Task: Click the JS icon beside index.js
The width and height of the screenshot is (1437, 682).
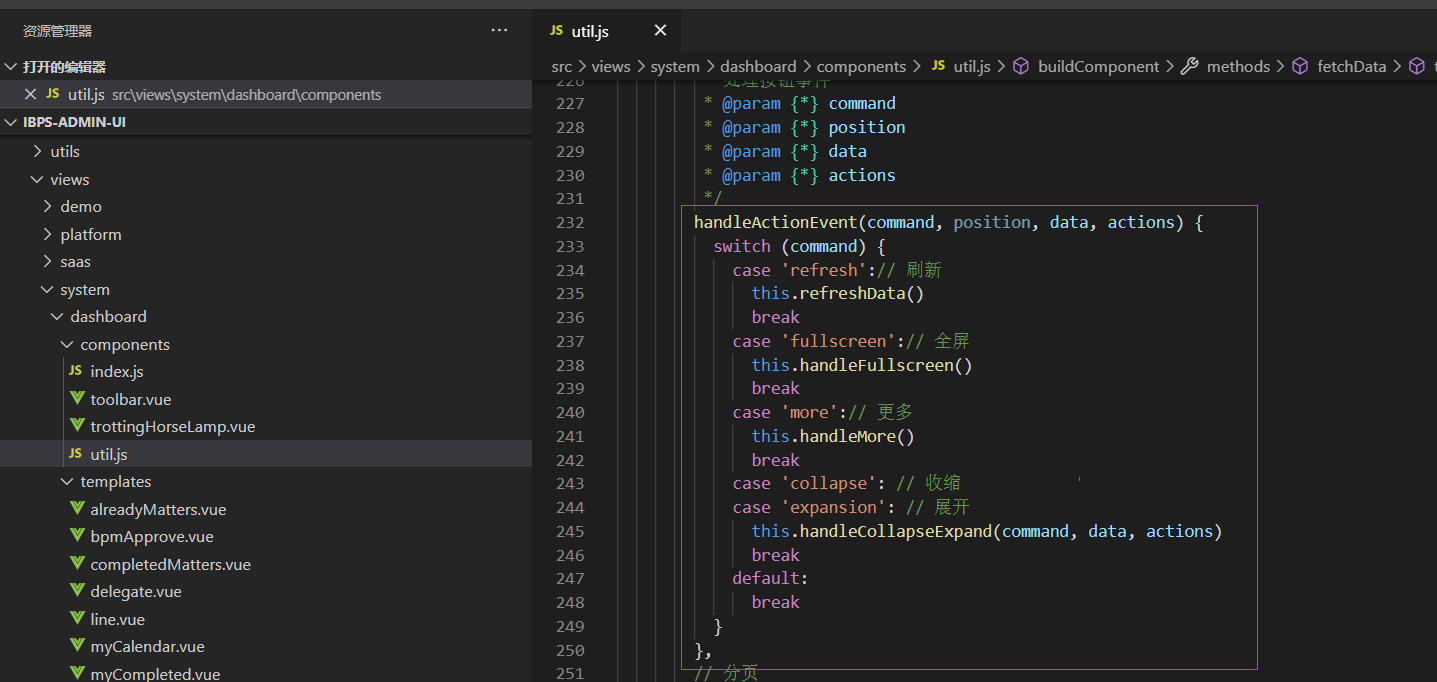Action: coord(75,371)
